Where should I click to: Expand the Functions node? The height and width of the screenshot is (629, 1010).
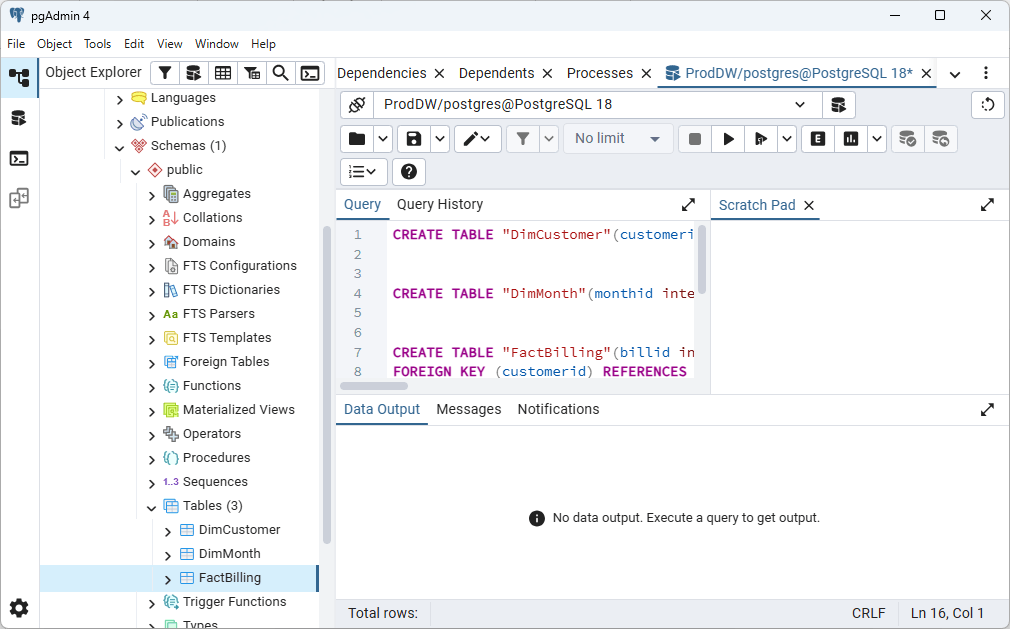coord(151,387)
